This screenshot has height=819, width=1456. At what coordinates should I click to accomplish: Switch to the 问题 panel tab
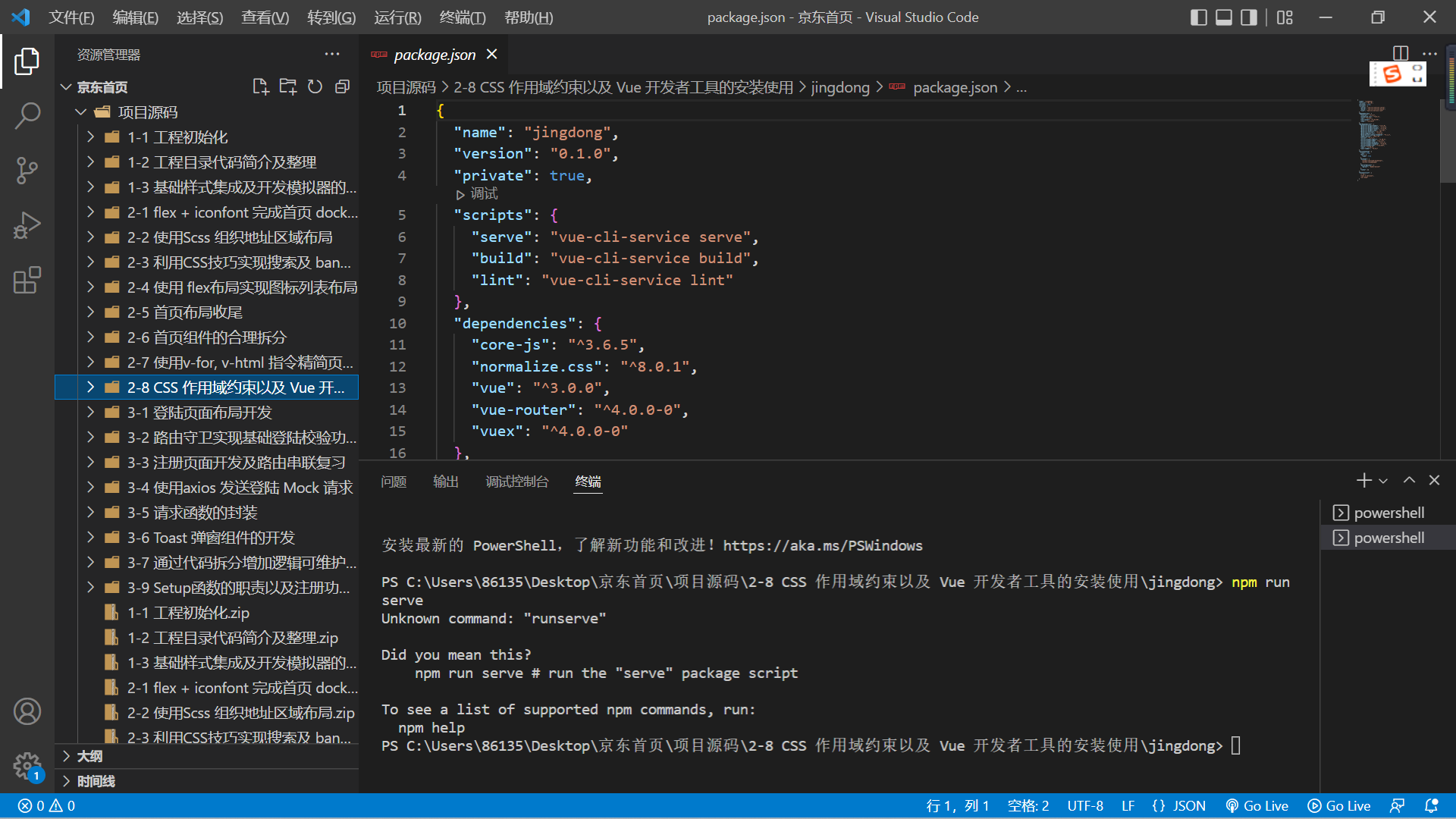coord(394,482)
